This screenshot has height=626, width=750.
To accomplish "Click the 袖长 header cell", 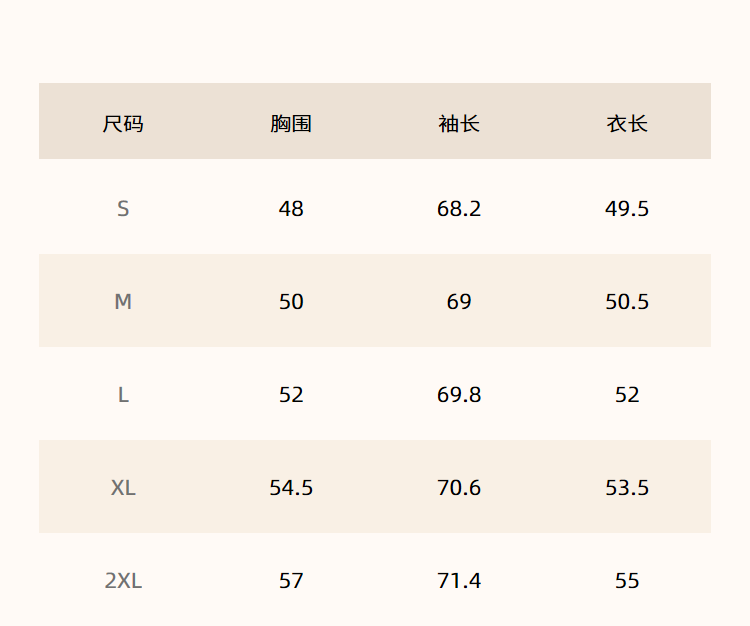I will (x=459, y=124).
